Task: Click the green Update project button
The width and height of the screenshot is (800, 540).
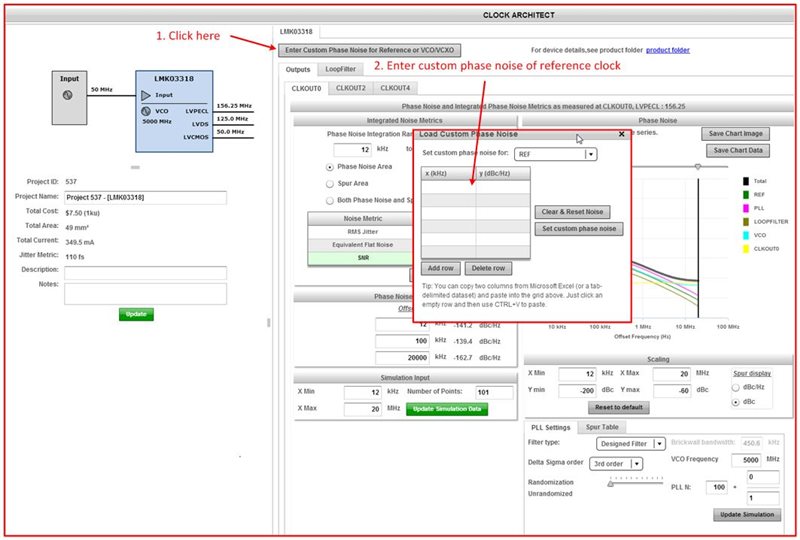Action: [x=136, y=314]
